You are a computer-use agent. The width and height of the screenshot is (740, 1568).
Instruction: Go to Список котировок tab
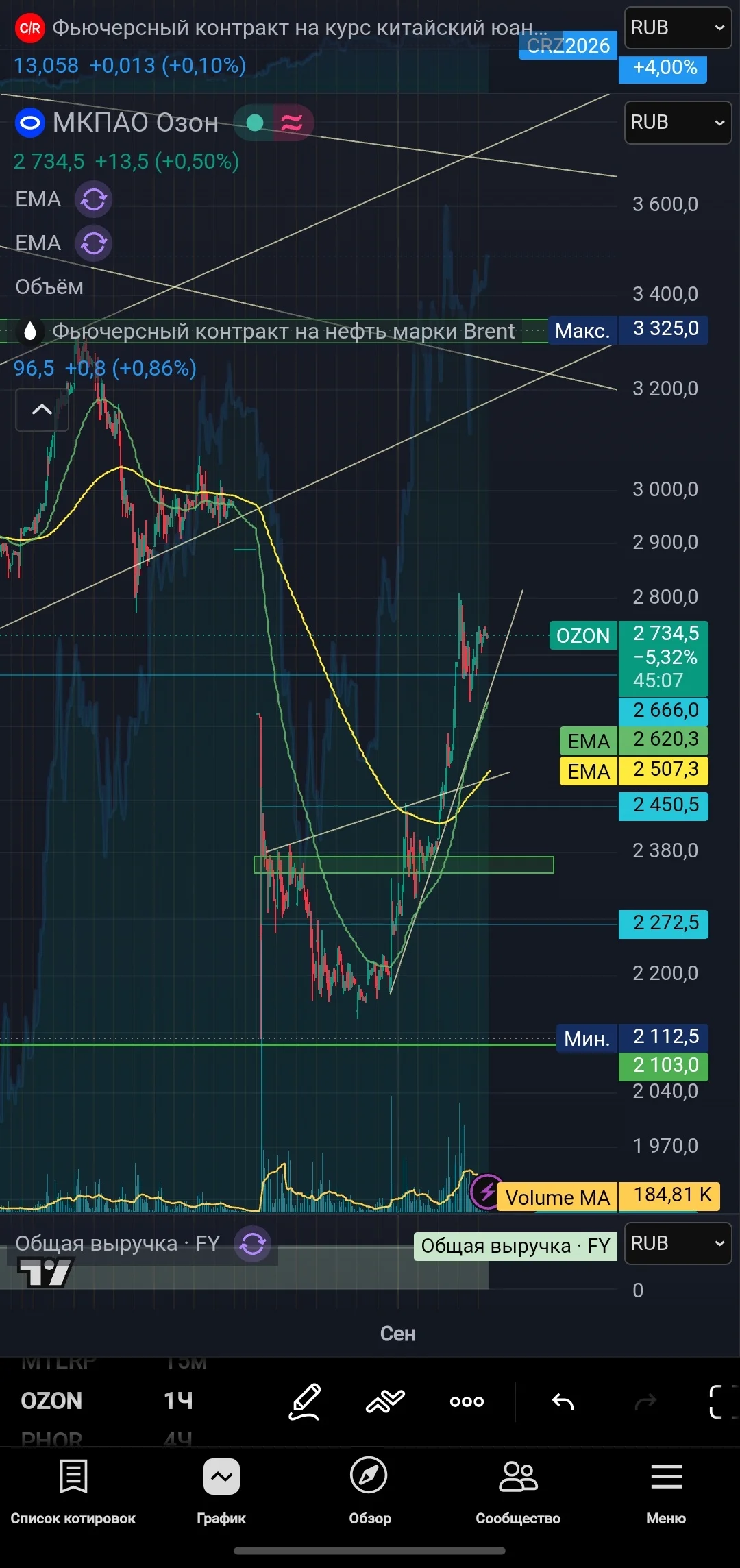(x=73, y=1492)
